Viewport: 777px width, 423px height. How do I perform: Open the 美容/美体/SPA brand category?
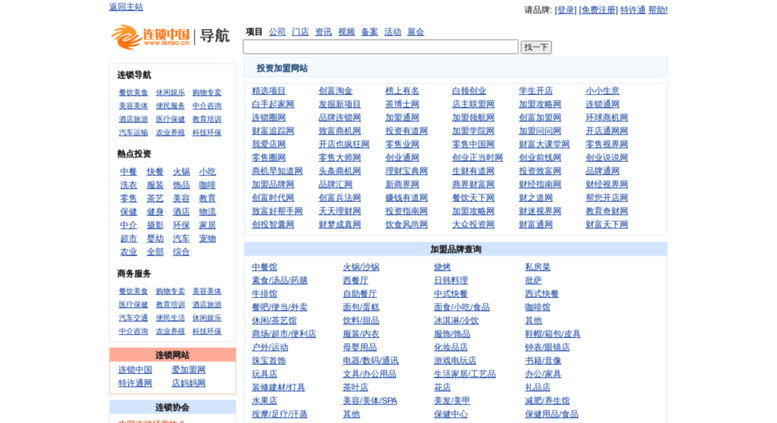[370, 401]
